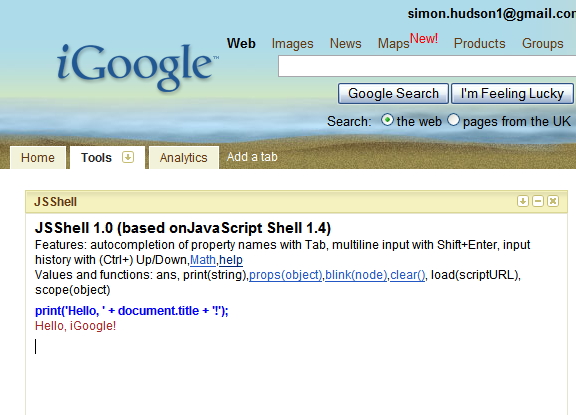Click the I'm Feeling Lucky button
Screen dimensions: 576x415
pyautogui.click(x=512, y=94)
